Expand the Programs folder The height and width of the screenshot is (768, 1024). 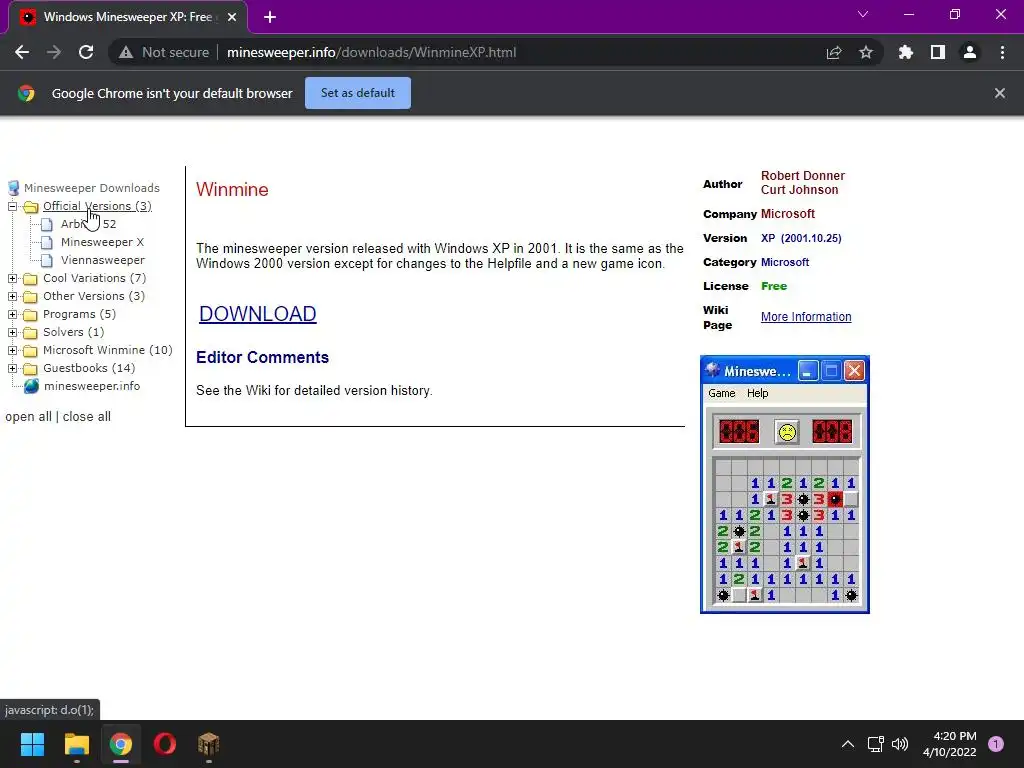(12, 314)
